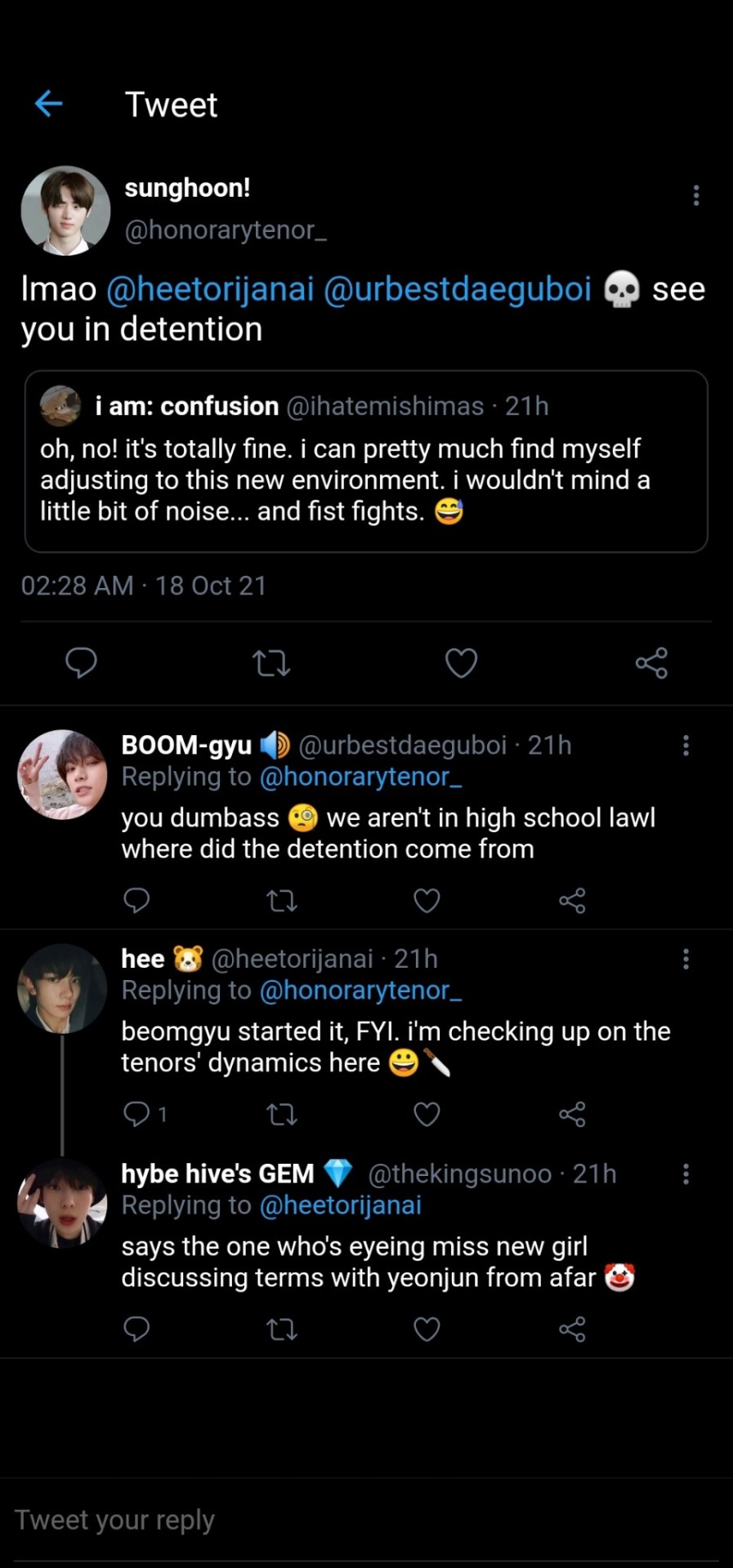The height and width of the screenshot is (1568, 733).
Task: Share BOOM-gyu's reply tweet
Action: [x=572, y=901]
